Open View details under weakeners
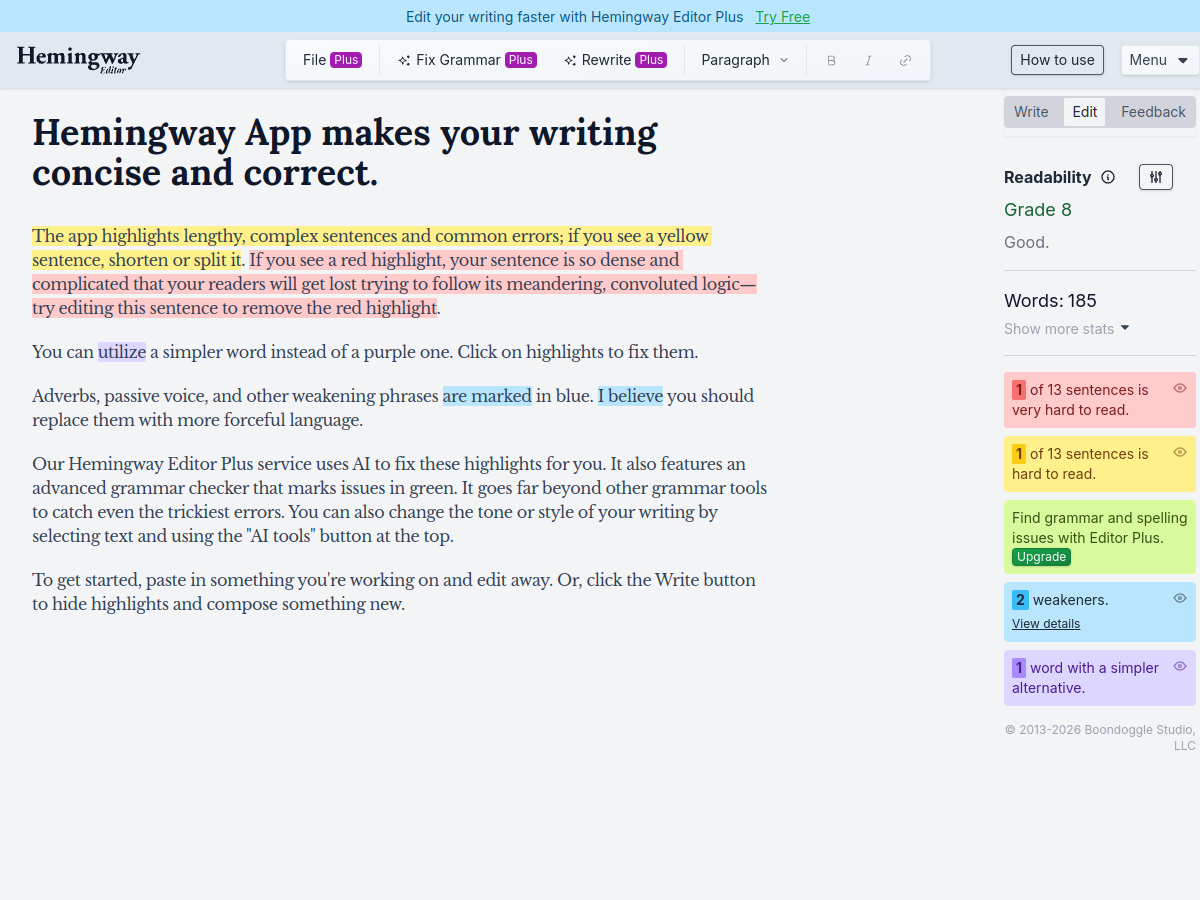The image size is (1200, 900). coord(1046,624)
